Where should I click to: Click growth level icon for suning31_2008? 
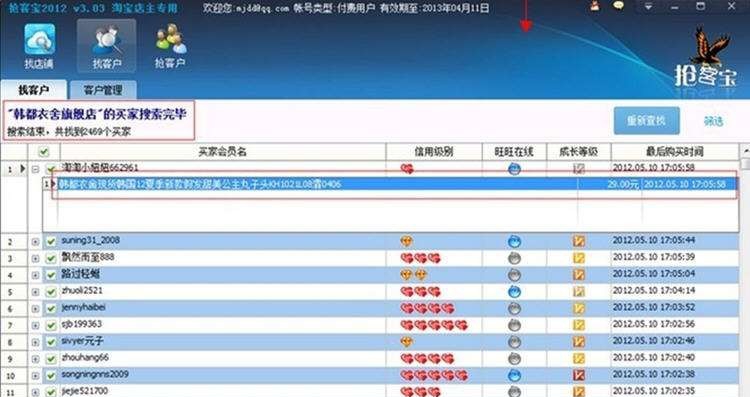[x=579, y=241]
